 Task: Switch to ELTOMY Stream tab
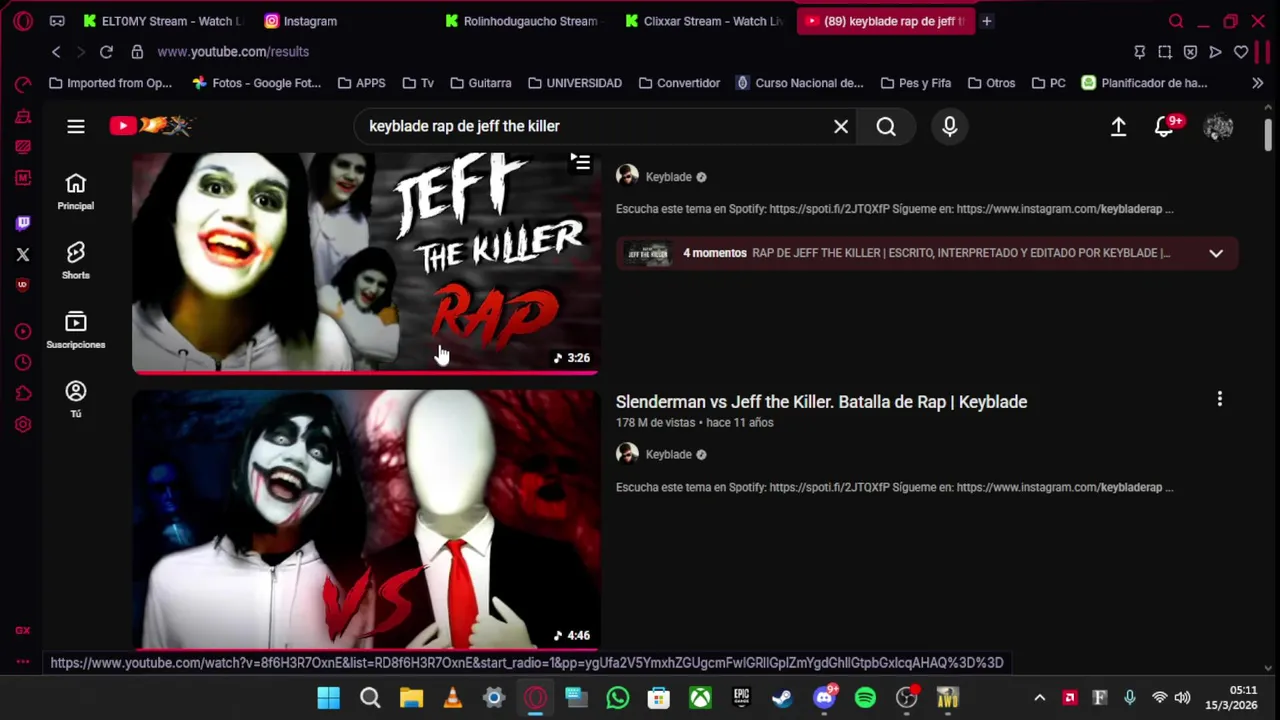[163, 21]
